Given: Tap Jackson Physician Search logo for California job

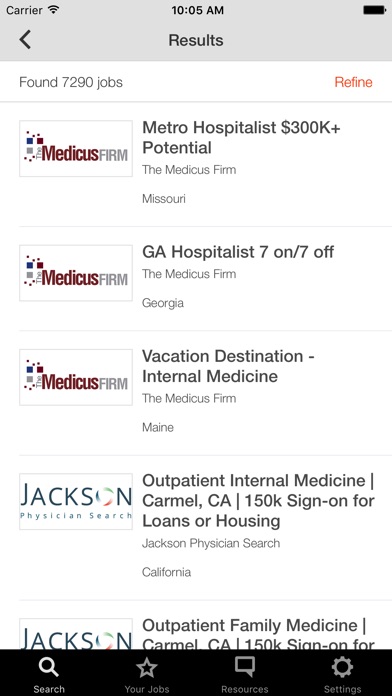Looking at the screenshot, I should coord(76,501).
